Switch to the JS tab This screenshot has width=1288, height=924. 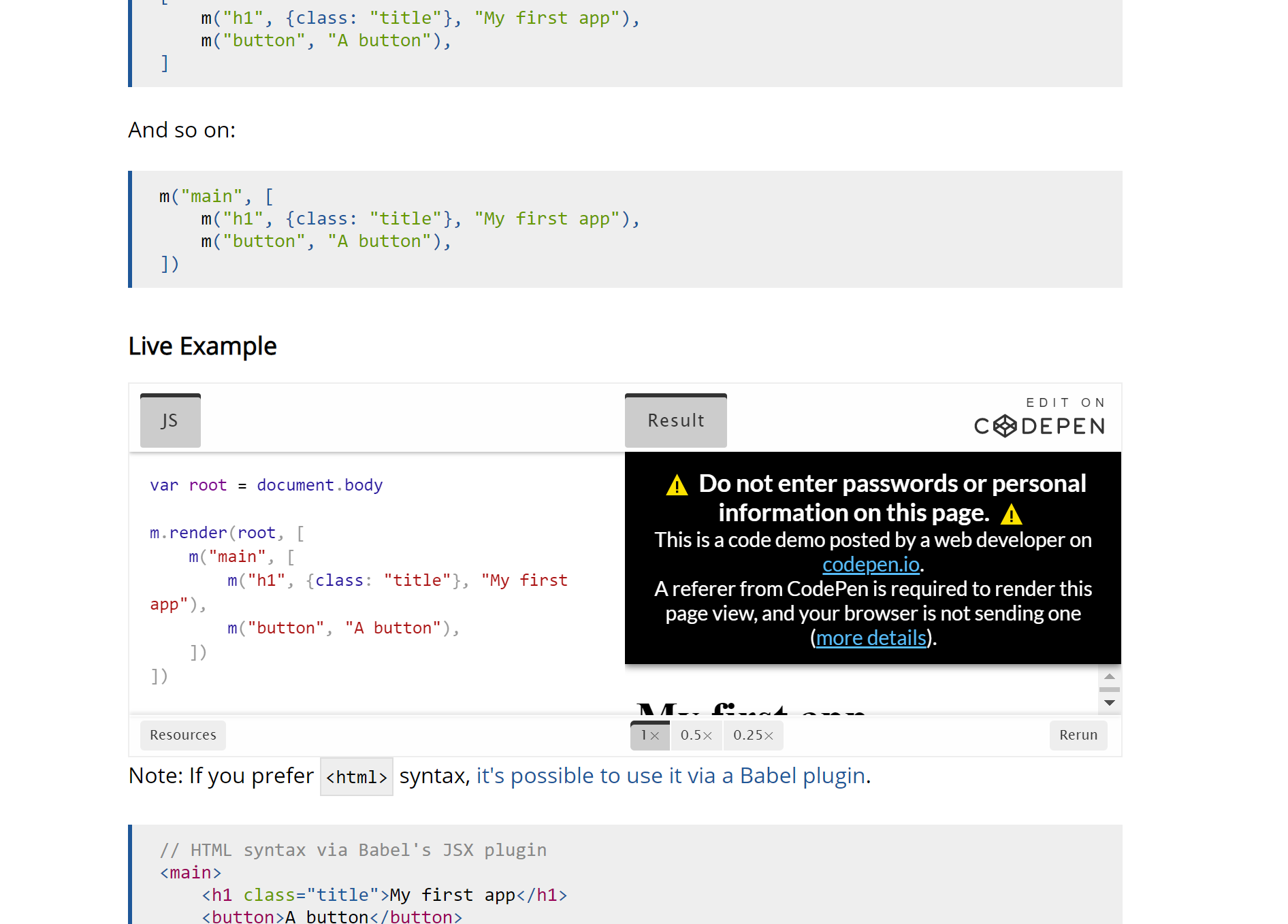click(170, 420)
